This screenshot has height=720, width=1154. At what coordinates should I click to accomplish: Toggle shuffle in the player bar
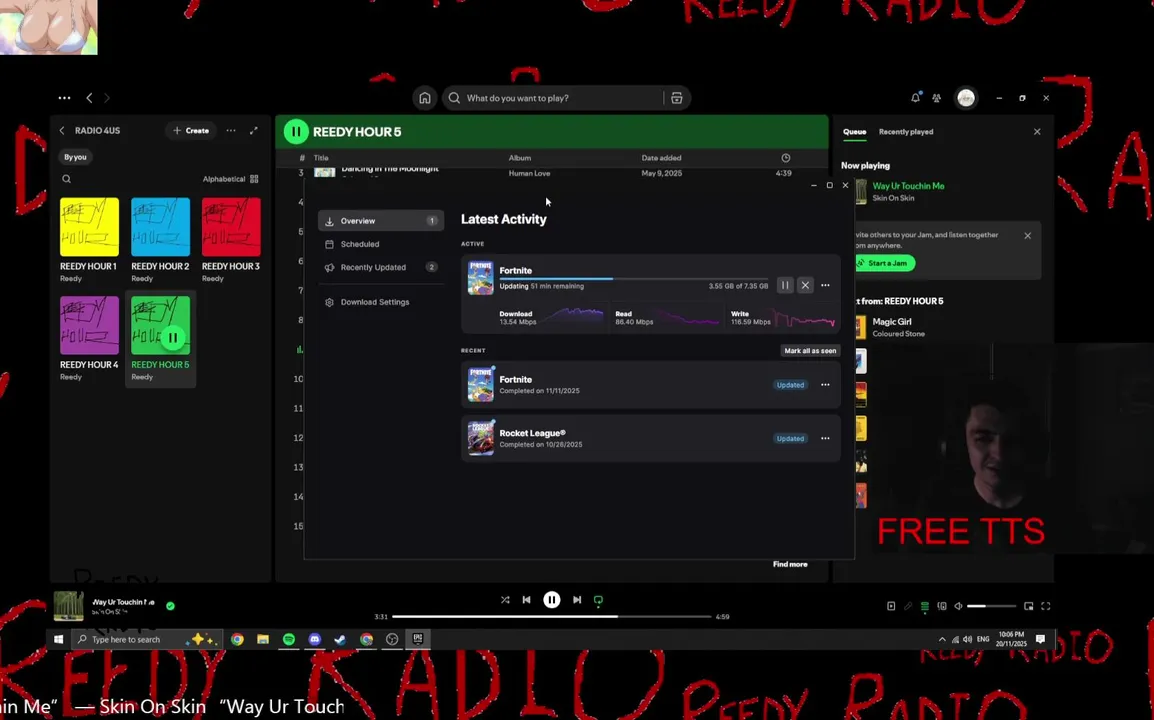[x=505, y=600]
